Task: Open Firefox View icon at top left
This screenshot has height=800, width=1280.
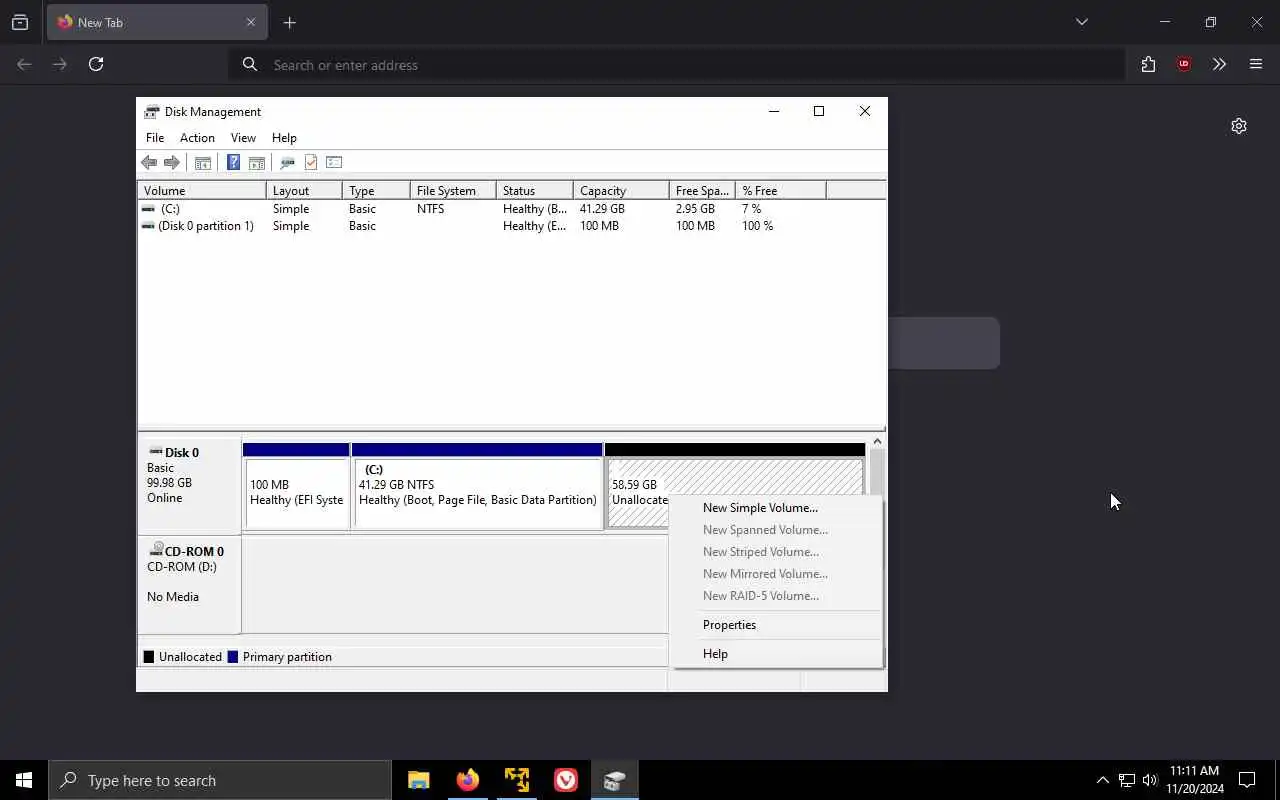Action: 20,22
